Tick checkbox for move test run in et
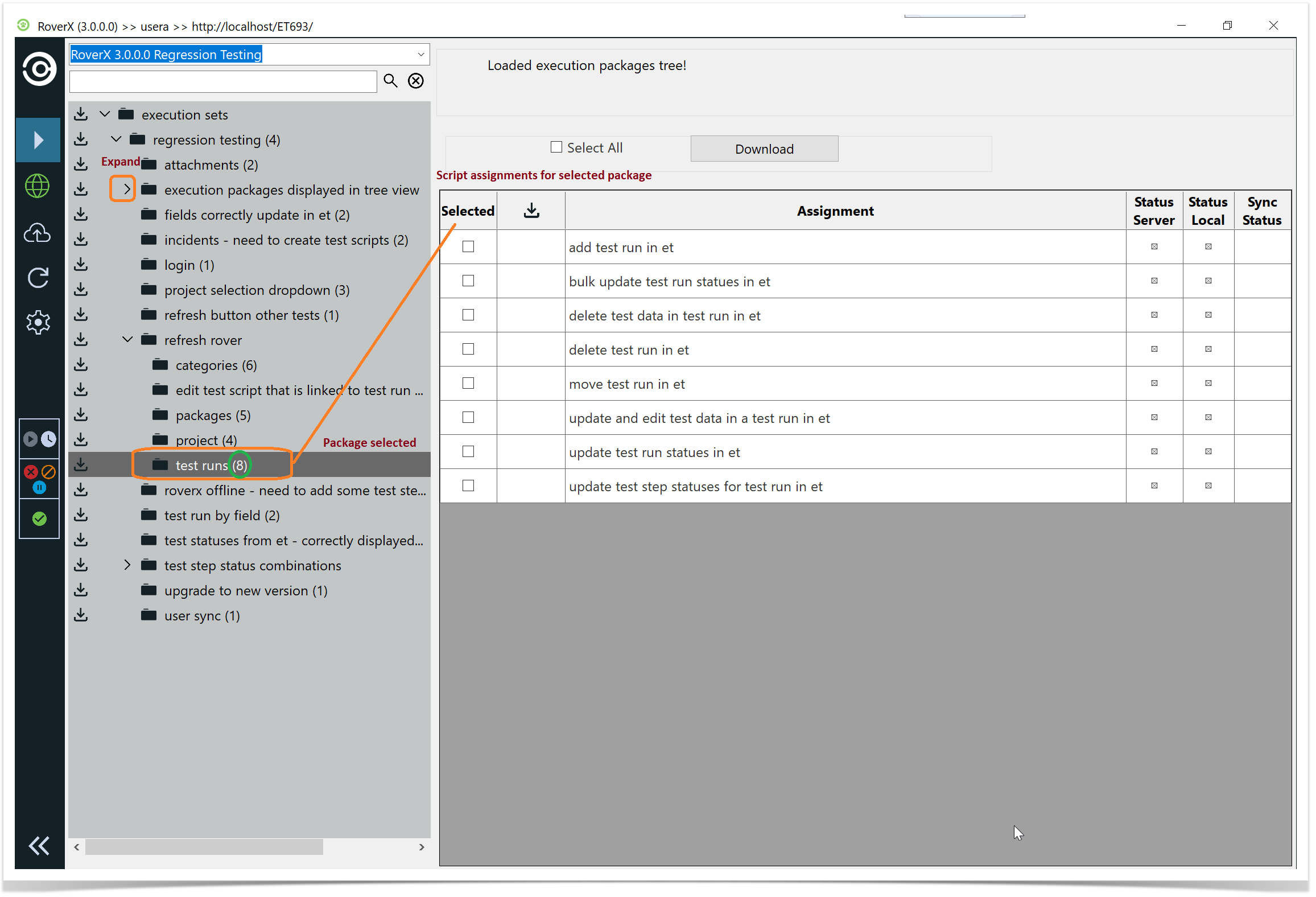This screenshot has width=1316, height=897. (468, 384)
